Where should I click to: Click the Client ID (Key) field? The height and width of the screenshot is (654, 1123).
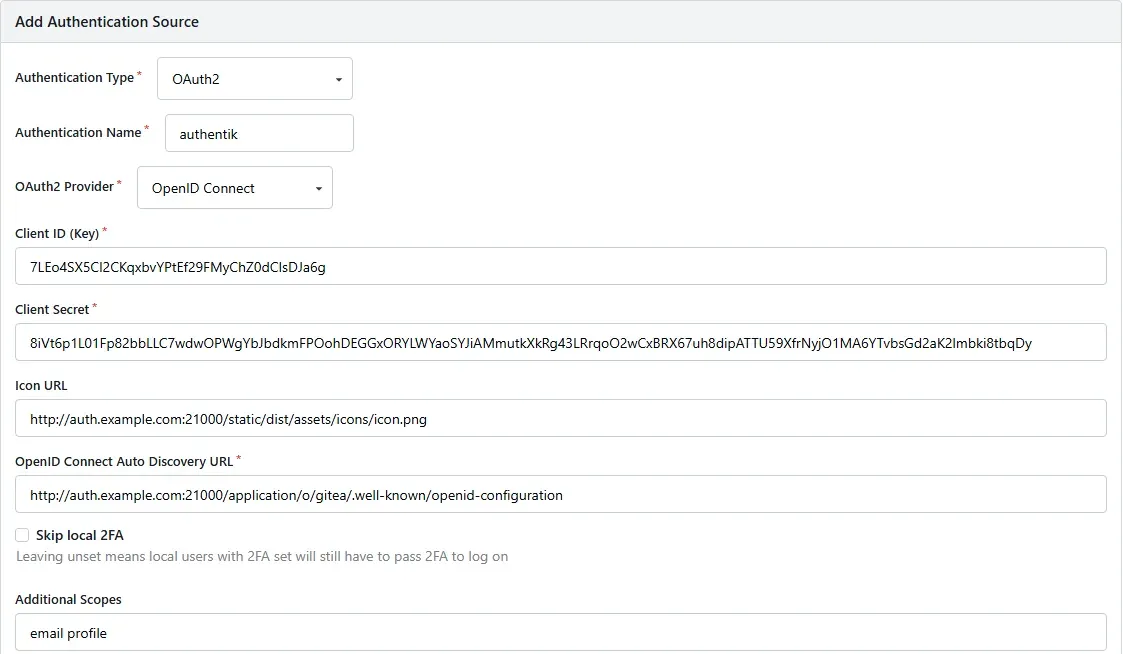tap(561, 266)
